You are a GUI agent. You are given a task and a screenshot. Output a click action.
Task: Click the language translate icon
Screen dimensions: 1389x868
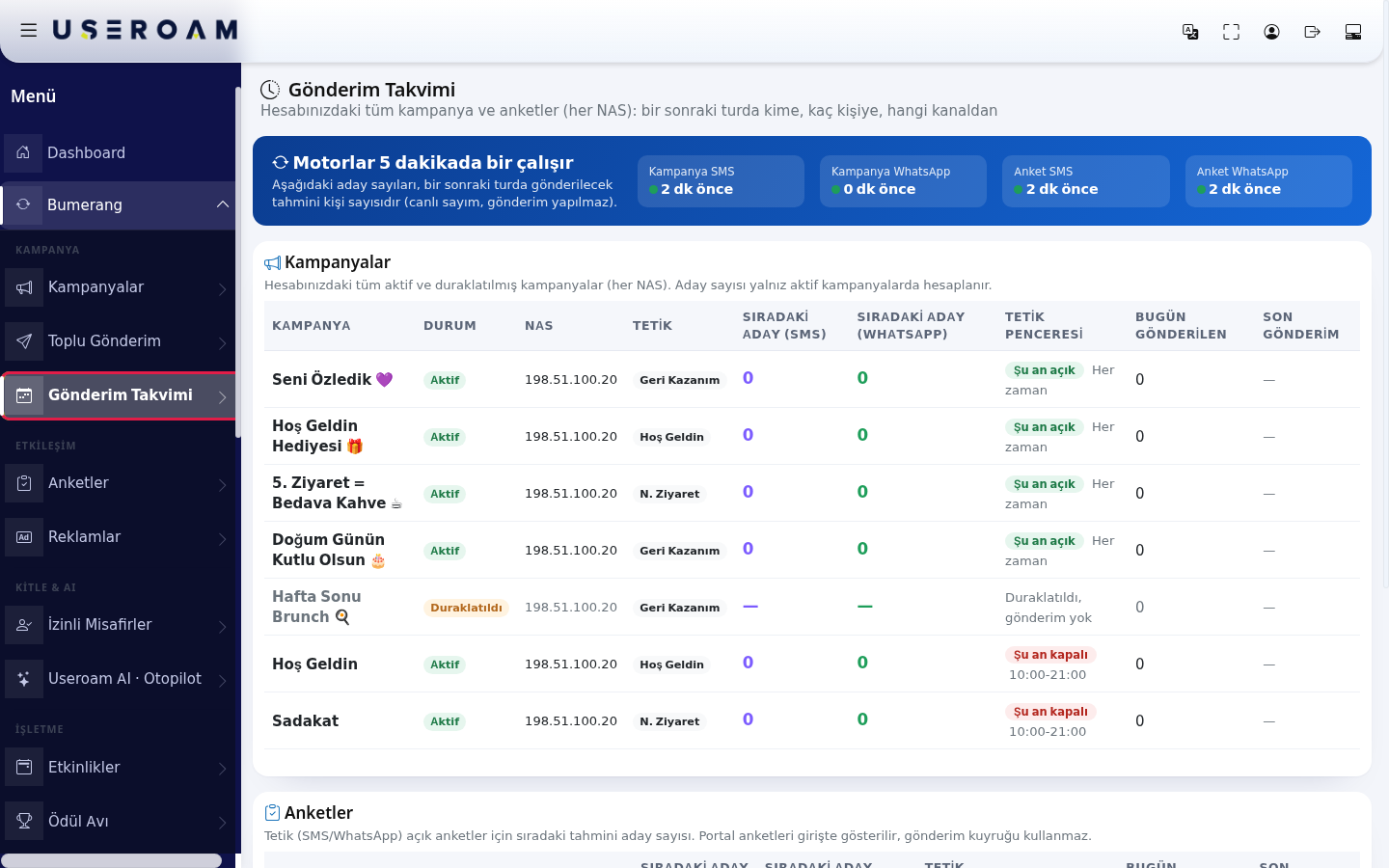point(1190,32)
